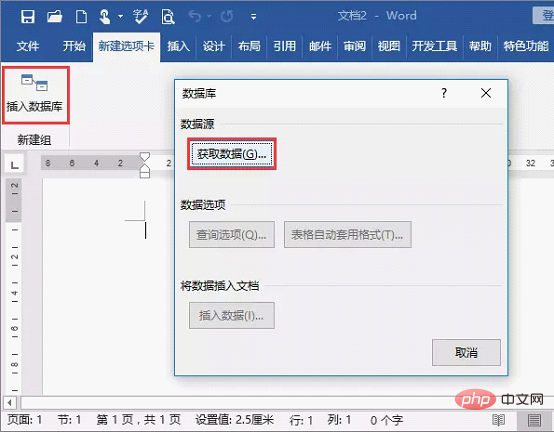This screenshot has width=554, height=432.
Task: Open the Undo history dropdown
Action: pyautogui.click(x=209, y=16)
